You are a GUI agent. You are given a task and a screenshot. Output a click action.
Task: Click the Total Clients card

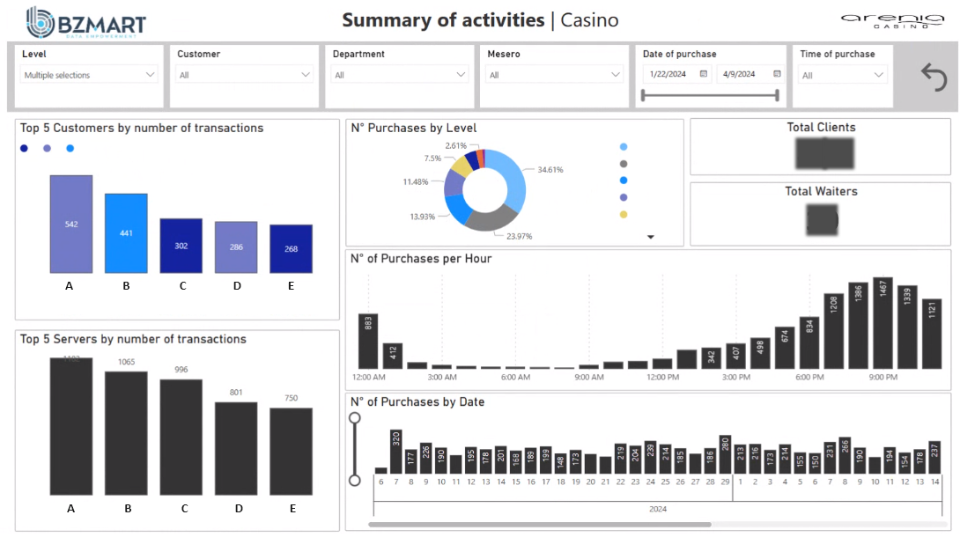click(x=820, y=146)
